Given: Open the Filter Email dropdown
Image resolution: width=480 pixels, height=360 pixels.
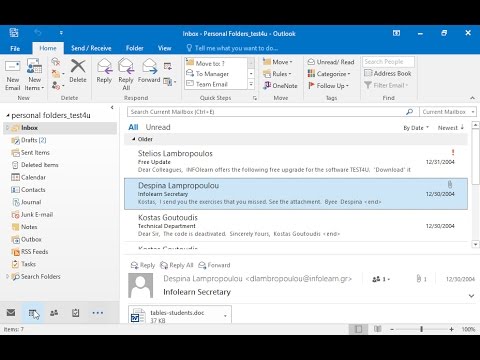Looking at the screenshot, I should (x=386, y=85).
